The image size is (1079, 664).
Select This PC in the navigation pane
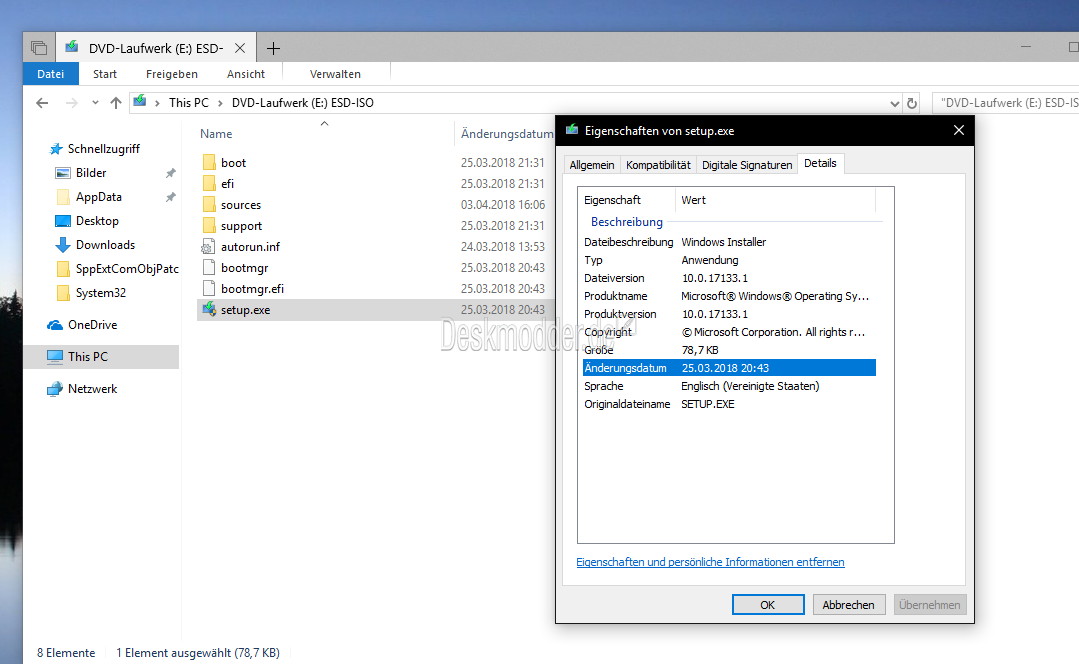(101, 356)
